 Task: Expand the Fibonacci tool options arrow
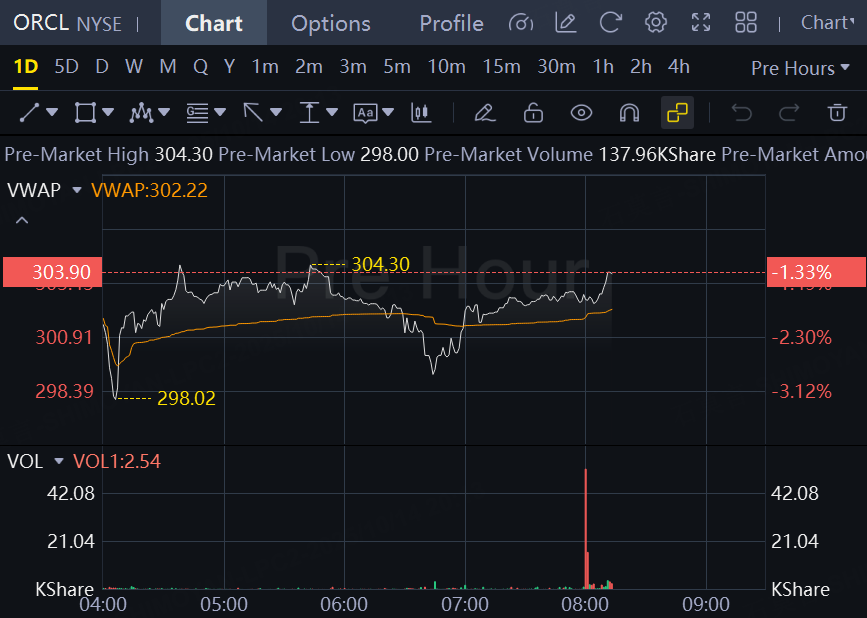click(220, 112)
